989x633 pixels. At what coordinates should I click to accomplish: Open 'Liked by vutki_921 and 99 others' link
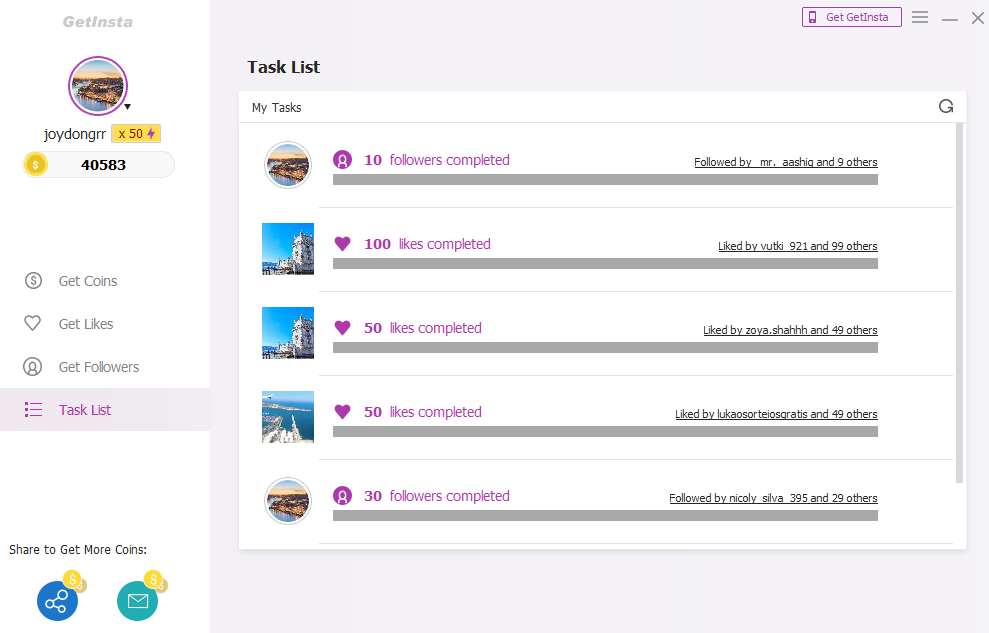[x=797, y=246]
